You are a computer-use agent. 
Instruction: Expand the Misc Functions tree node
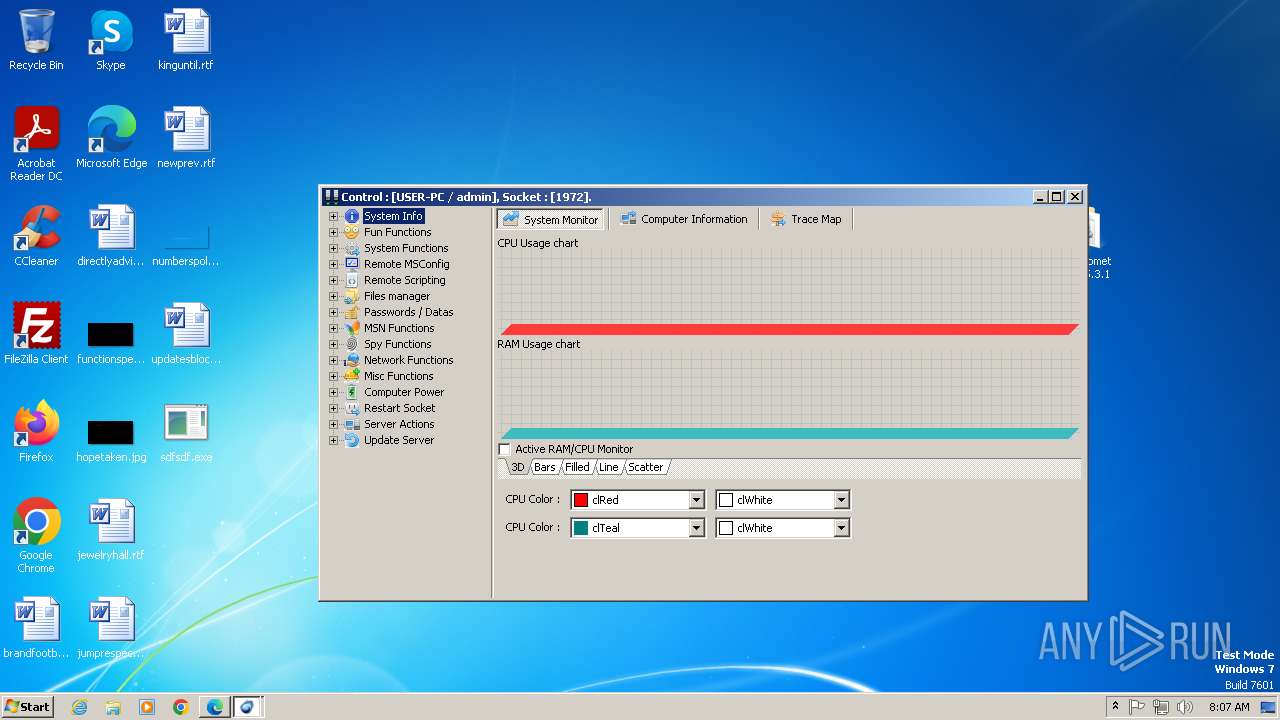[334, 376]
